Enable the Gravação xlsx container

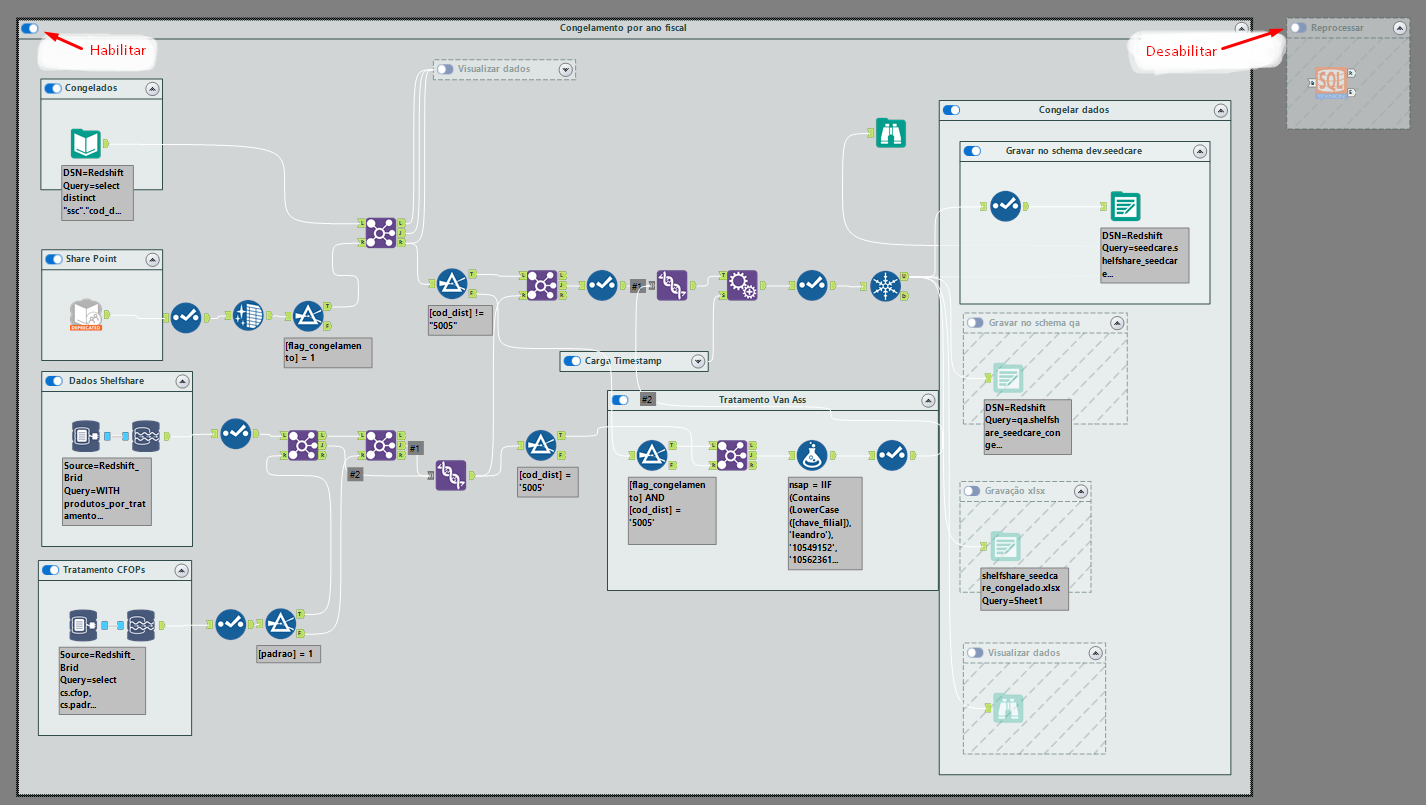point(972,491)
